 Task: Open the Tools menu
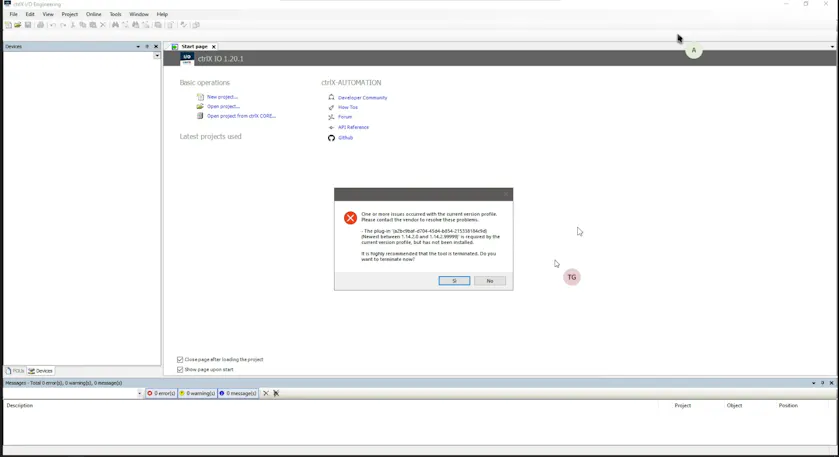(x=116, y=14)
